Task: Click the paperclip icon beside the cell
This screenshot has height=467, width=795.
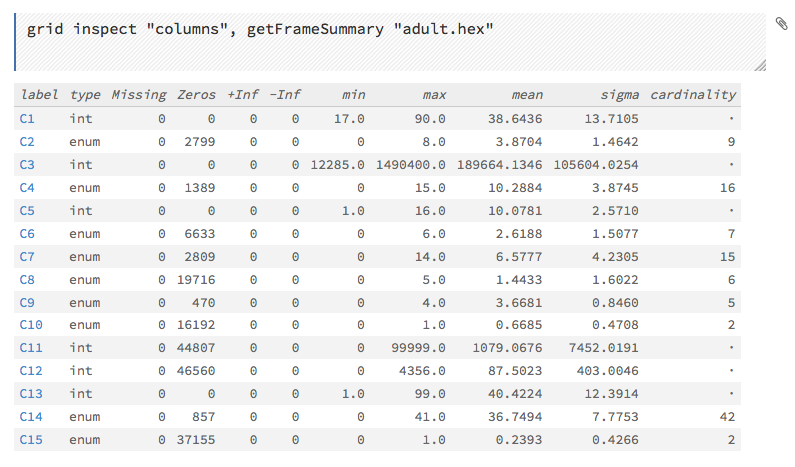Action: click(781, 23)
